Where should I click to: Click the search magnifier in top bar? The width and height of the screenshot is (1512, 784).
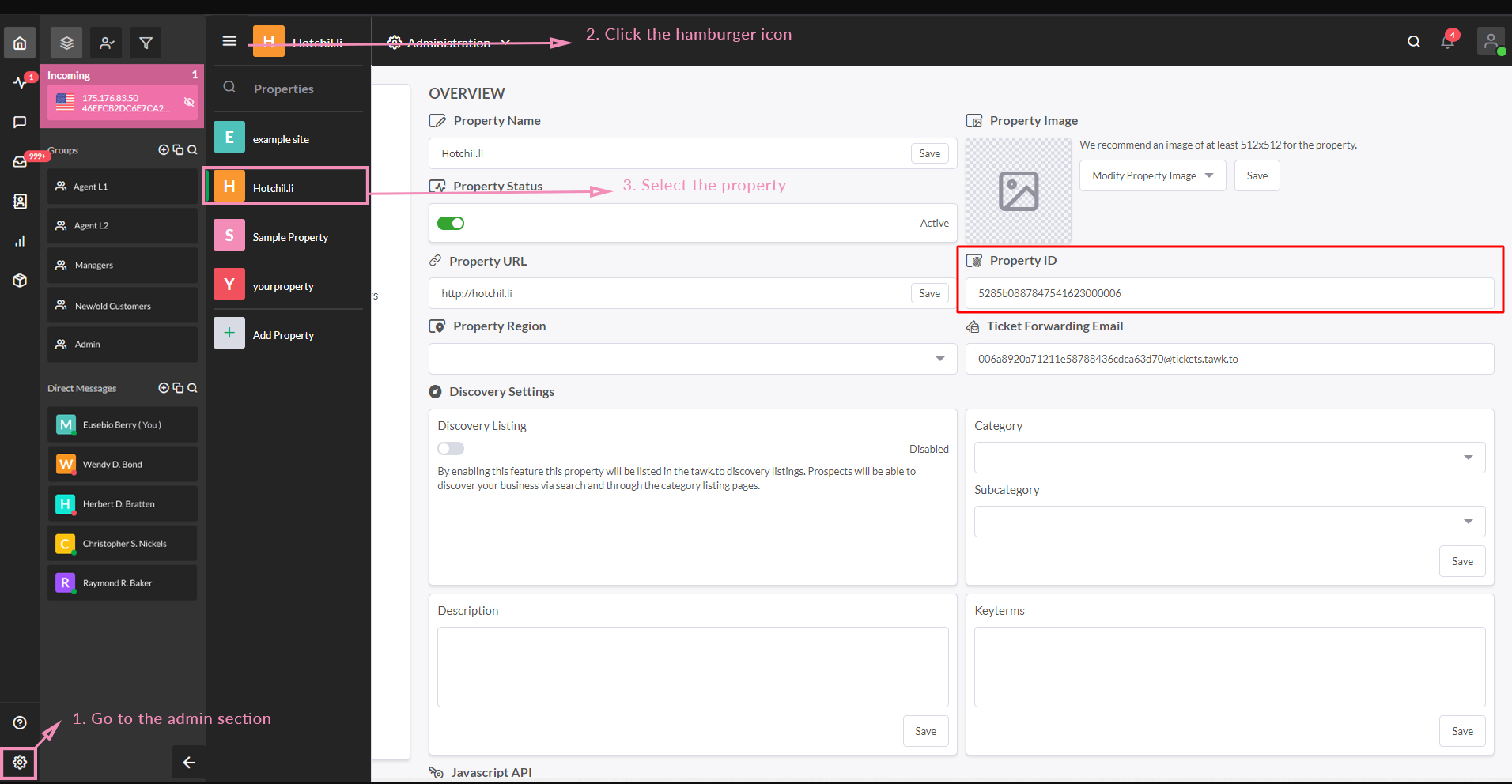coord(1414,42)
